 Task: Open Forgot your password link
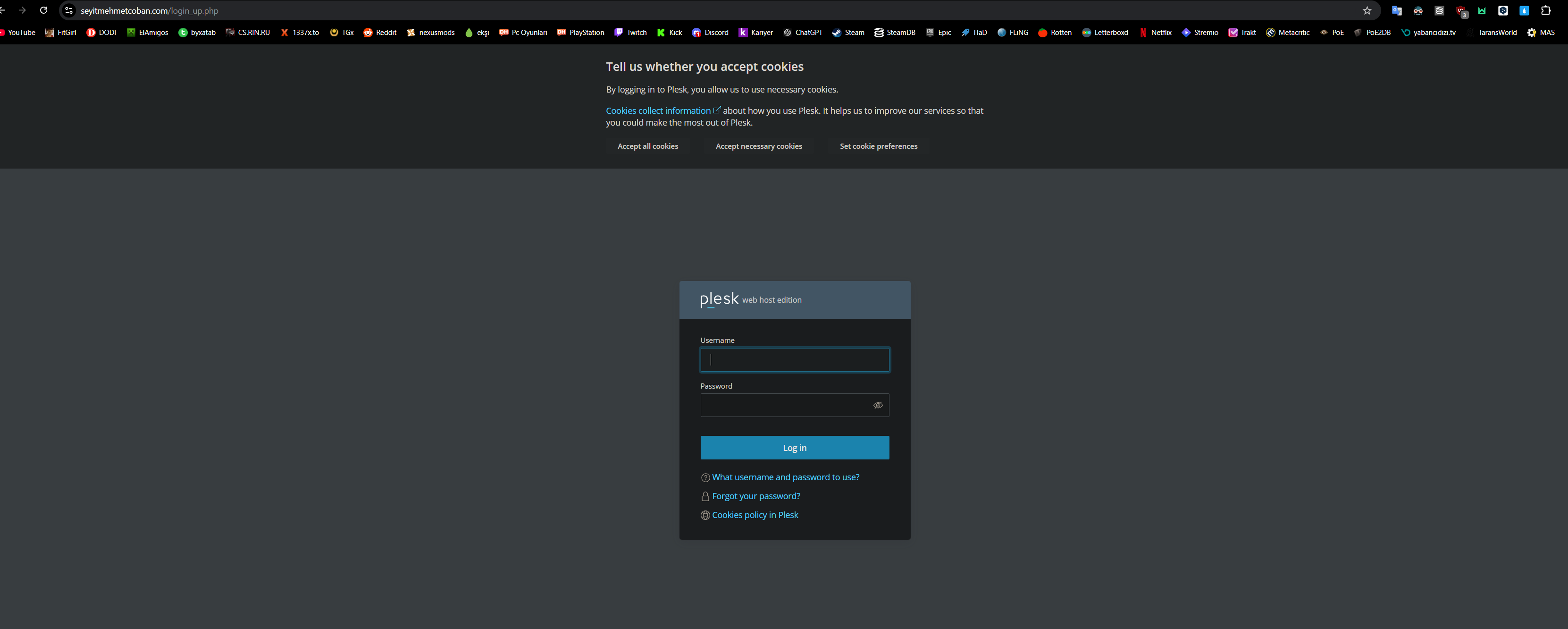(755, 496)
